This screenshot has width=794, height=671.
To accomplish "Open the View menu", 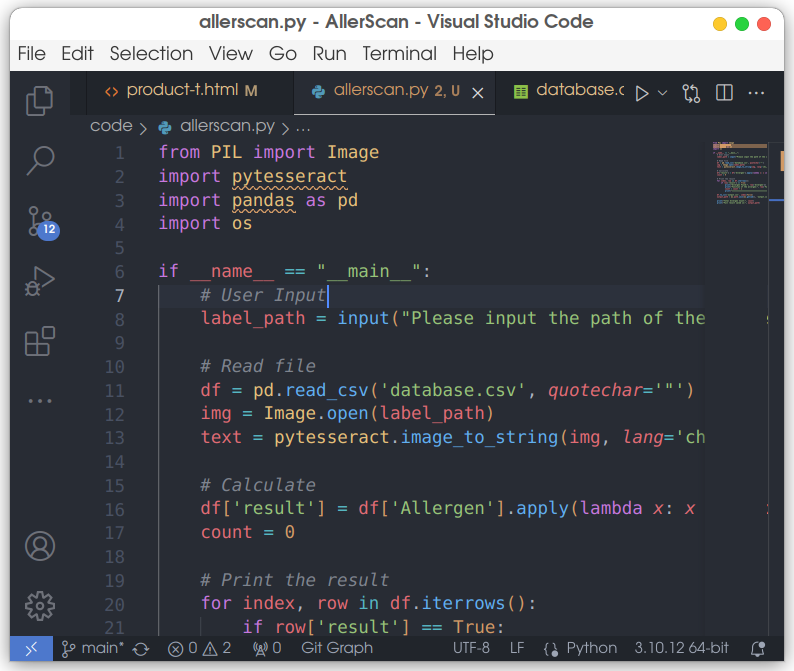I will click(231, 54).
